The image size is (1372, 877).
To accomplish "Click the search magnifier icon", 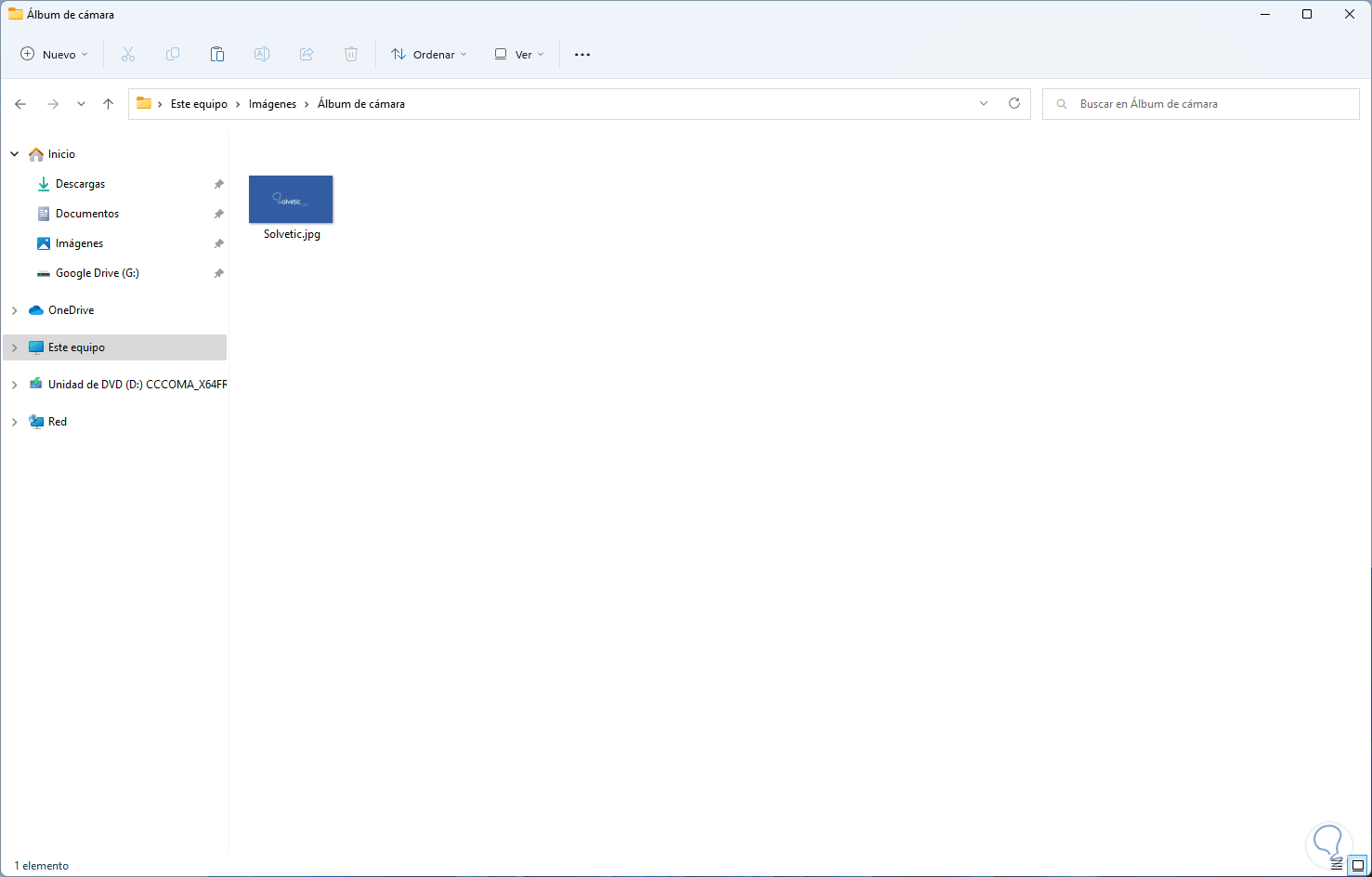I will pos(1062,104).
